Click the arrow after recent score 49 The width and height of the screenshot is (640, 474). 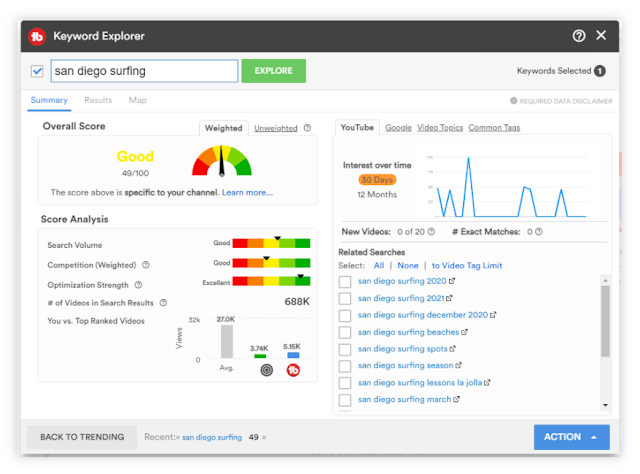(x=264, y=437)
